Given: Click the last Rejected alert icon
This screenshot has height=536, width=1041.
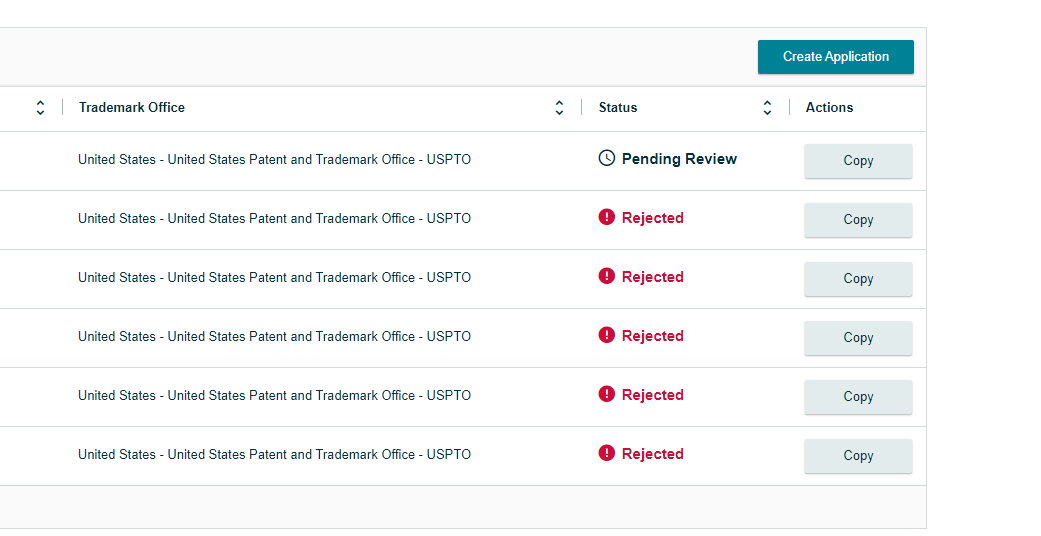Looking at the screenshot, I should click(x=606, y=454).
